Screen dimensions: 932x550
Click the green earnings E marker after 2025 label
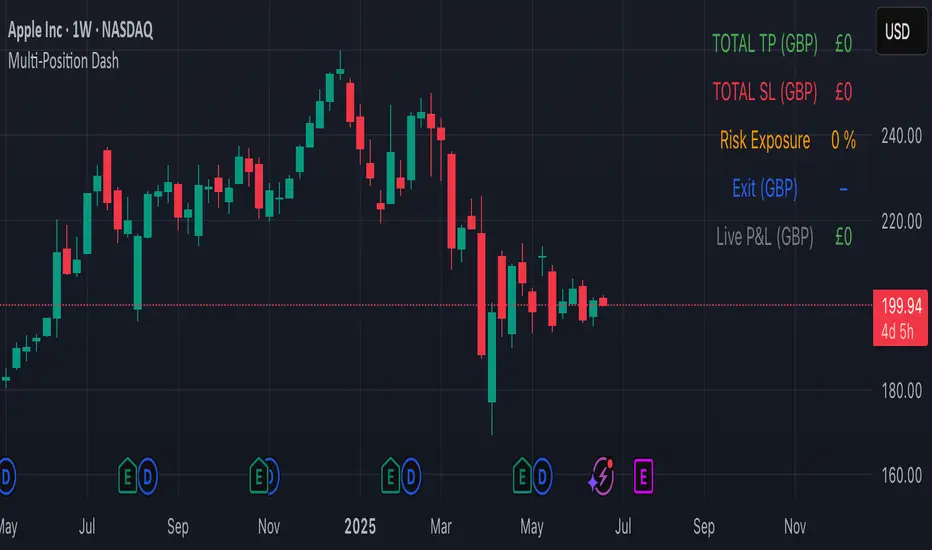point(391,476)
